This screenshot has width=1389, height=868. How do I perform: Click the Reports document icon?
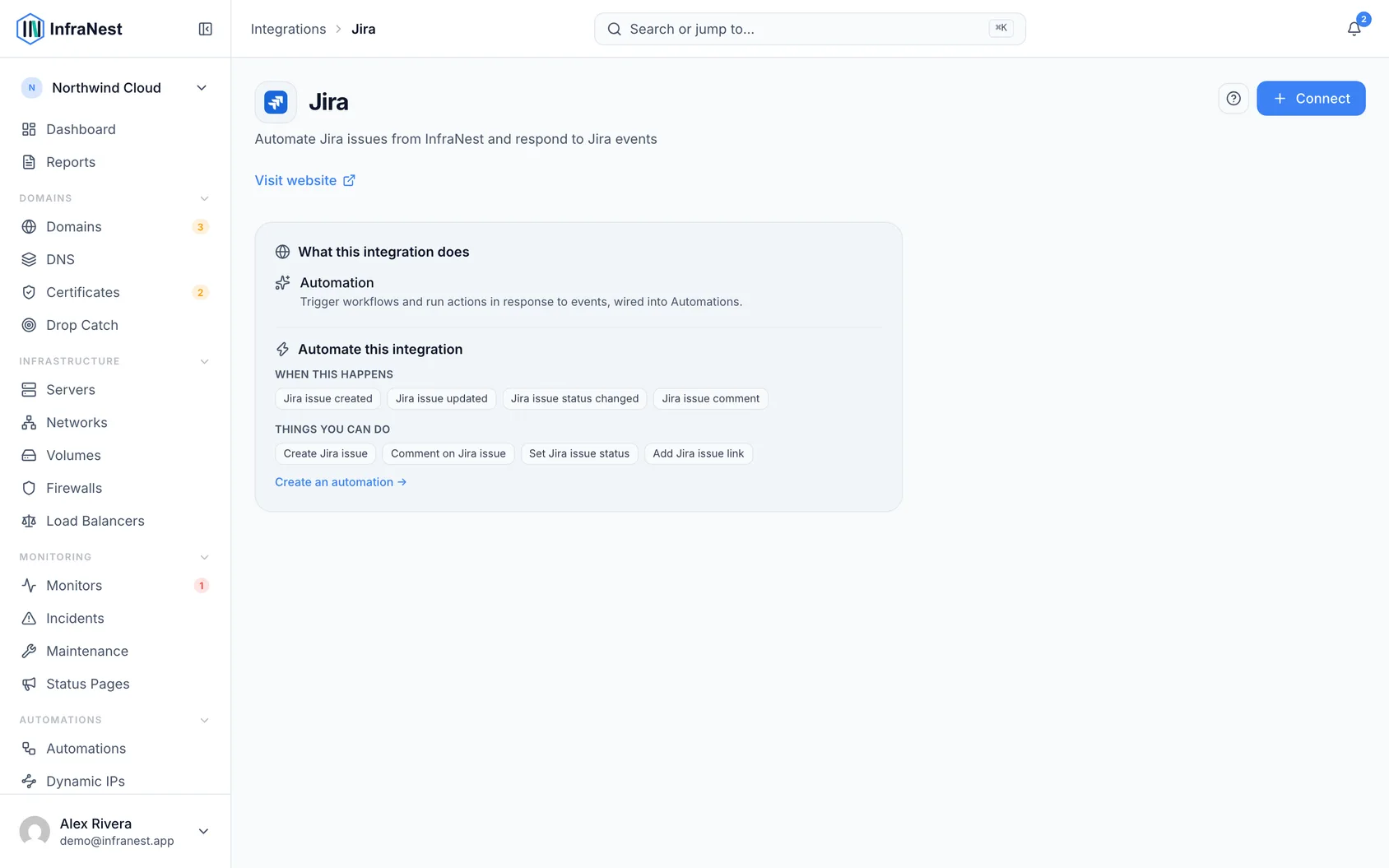click(x=29, y=162)
